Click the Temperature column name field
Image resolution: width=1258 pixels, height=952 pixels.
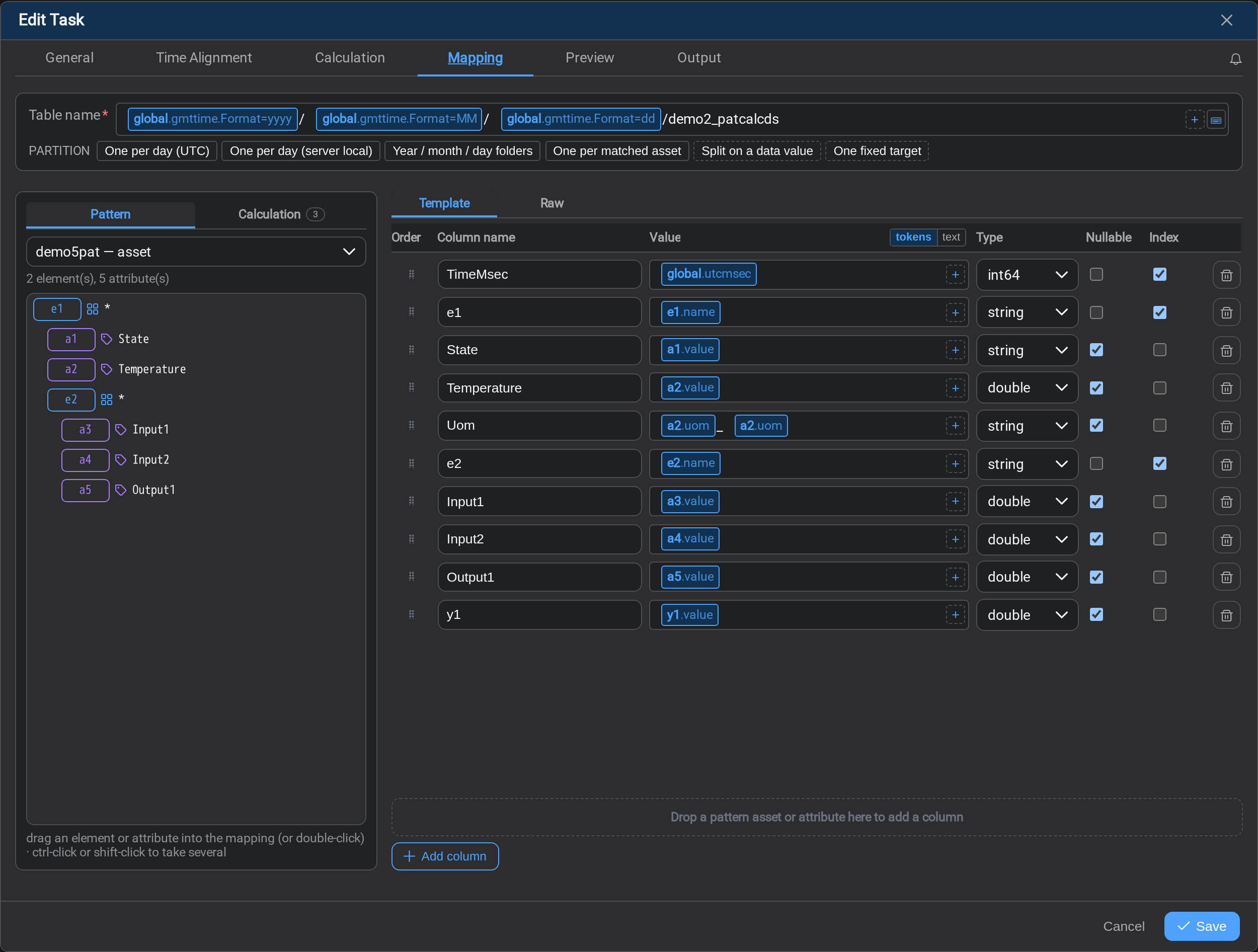click(x=539, y=388)
